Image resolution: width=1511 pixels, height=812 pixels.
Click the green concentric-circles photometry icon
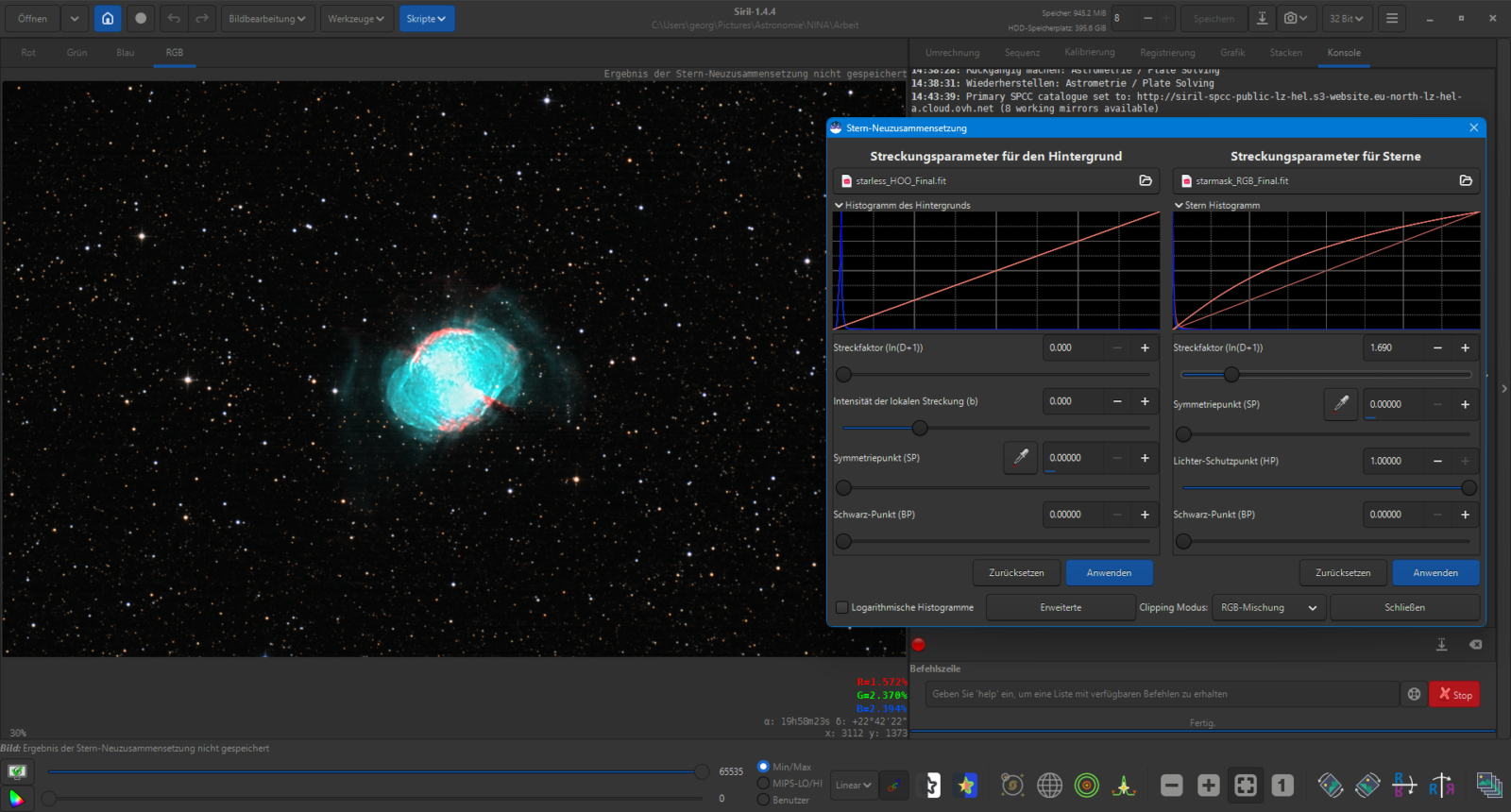[x=1087, y=785]
